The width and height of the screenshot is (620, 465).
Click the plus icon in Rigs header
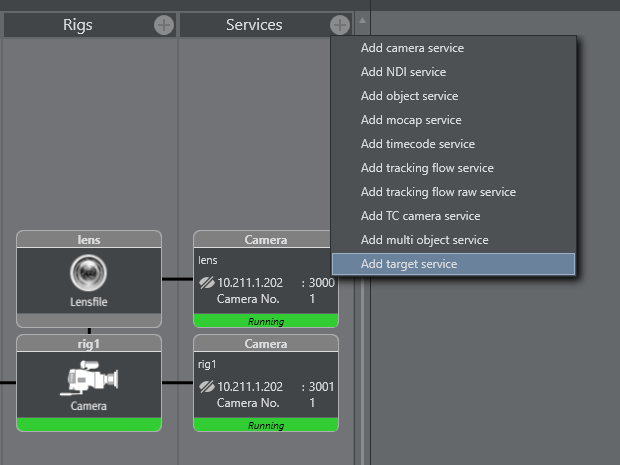[164, 25]
